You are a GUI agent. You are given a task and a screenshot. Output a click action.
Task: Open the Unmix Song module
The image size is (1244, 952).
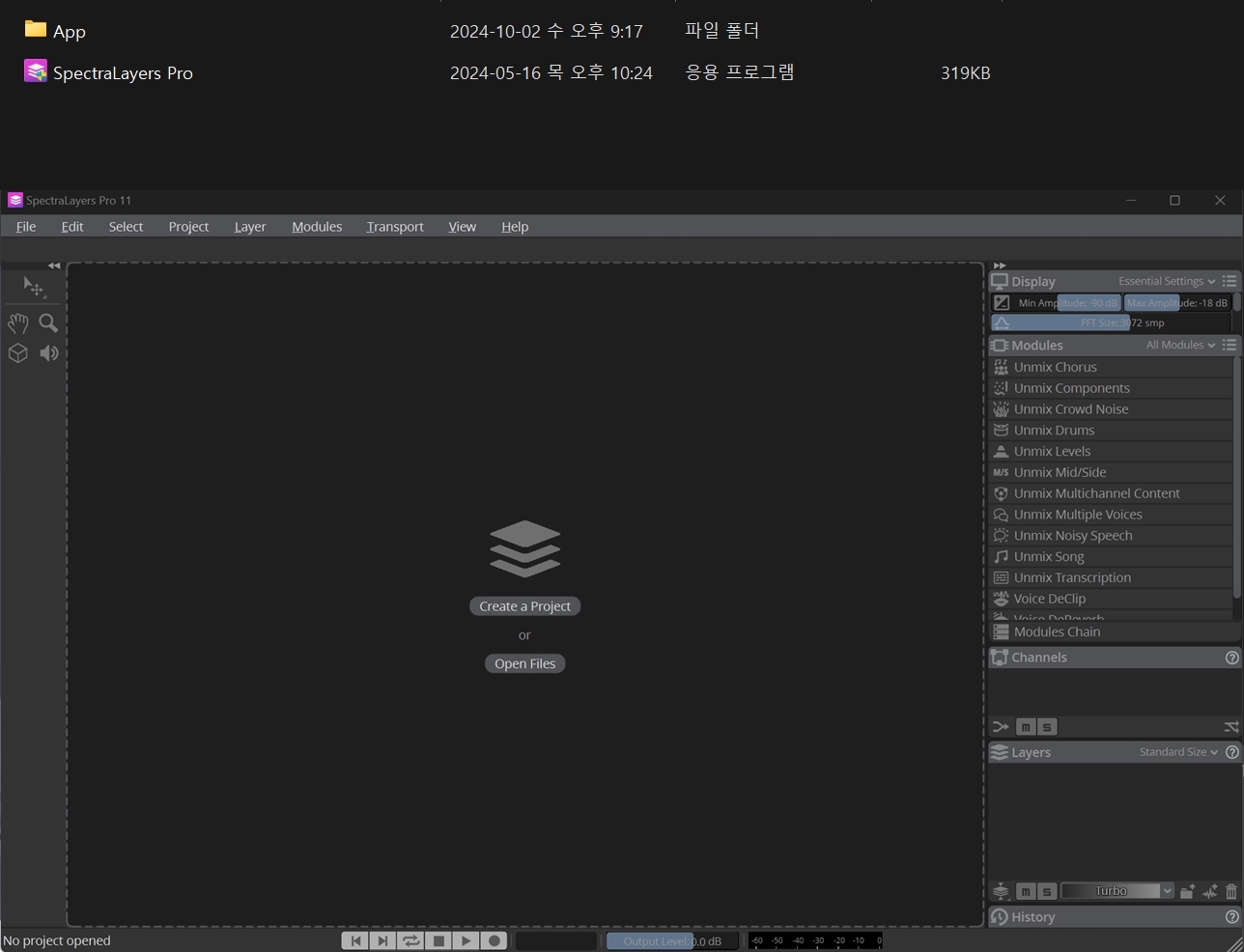coord(1111,557)
